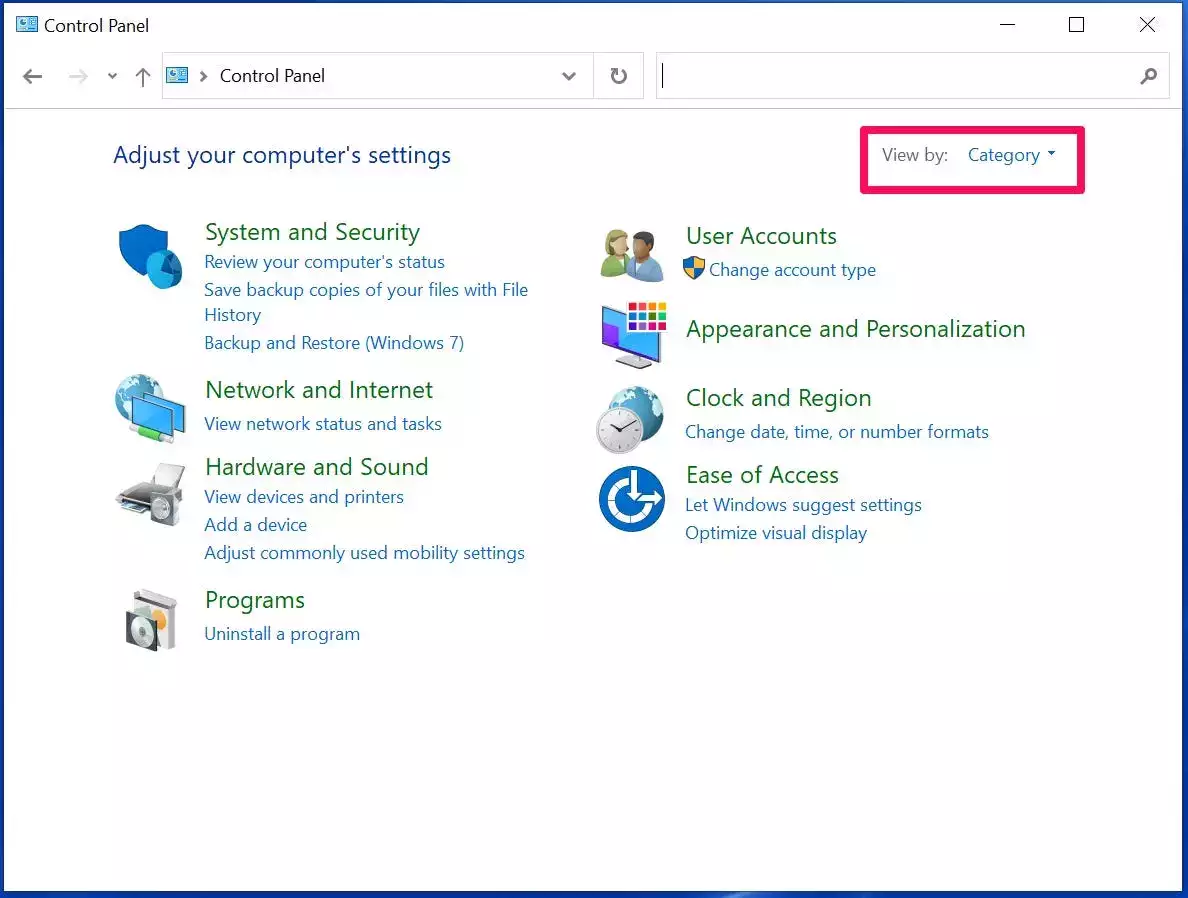Open the Ease of Access icon
This screenshot has height=898, width=1188.
(x=632, y=499)
